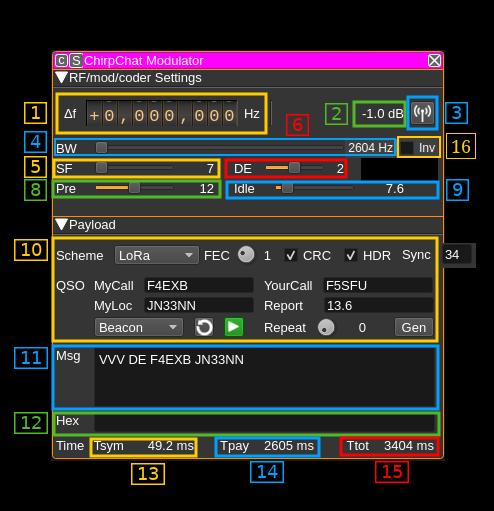This screenshot has width=494, height=511.
Task: Click the BW bandwidth slider handle
Action: [x=101, y=148]
